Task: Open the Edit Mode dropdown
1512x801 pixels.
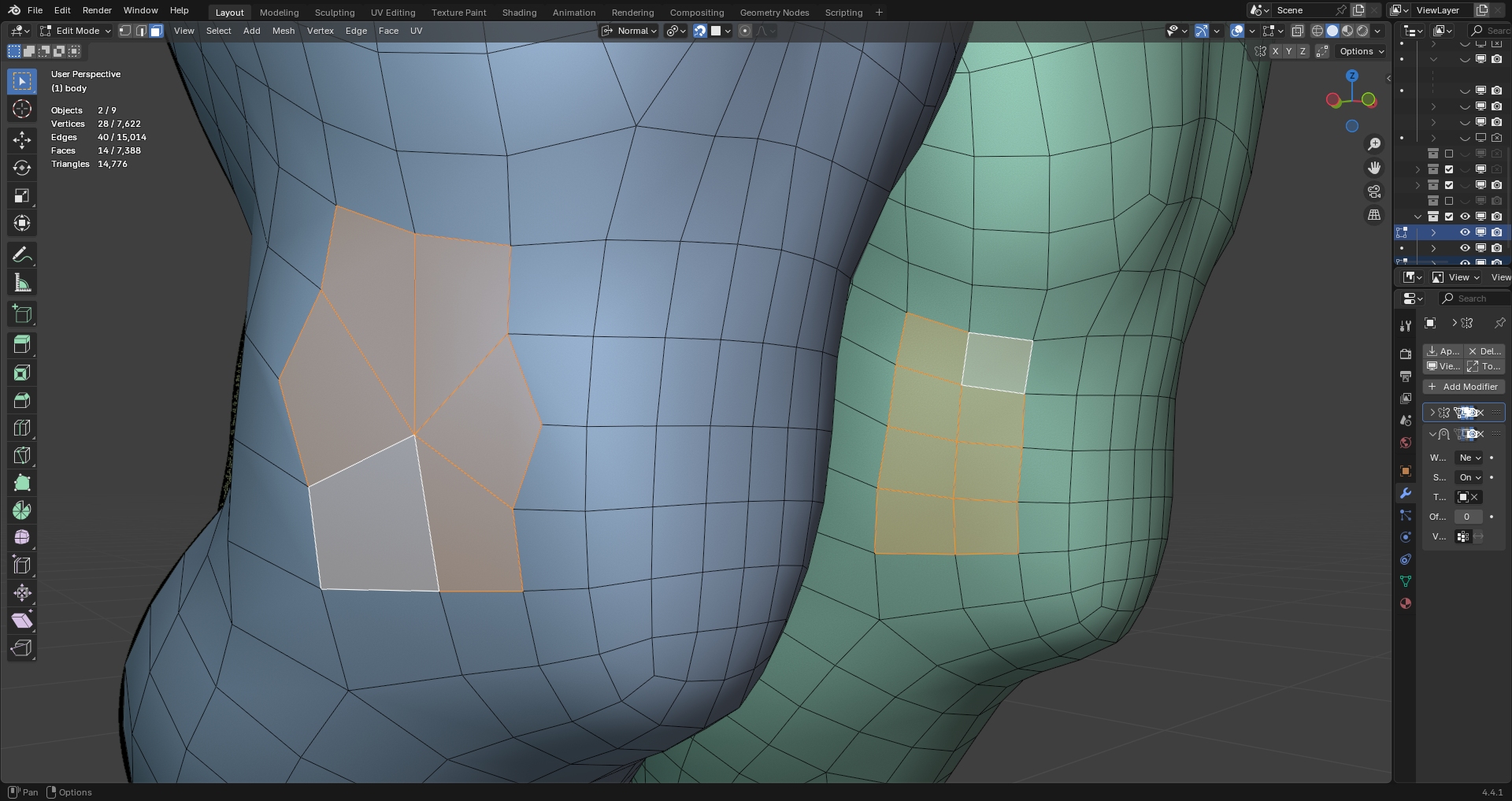Action: pos(76,31)
